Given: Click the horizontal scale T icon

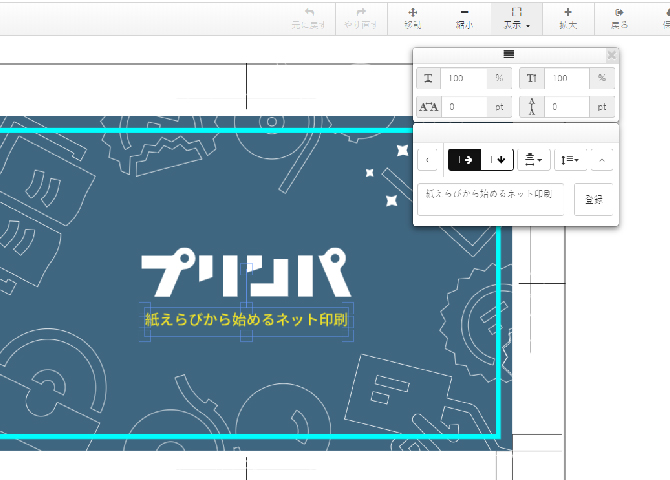Looking at the screenshot, I should [x=428, y=78].
